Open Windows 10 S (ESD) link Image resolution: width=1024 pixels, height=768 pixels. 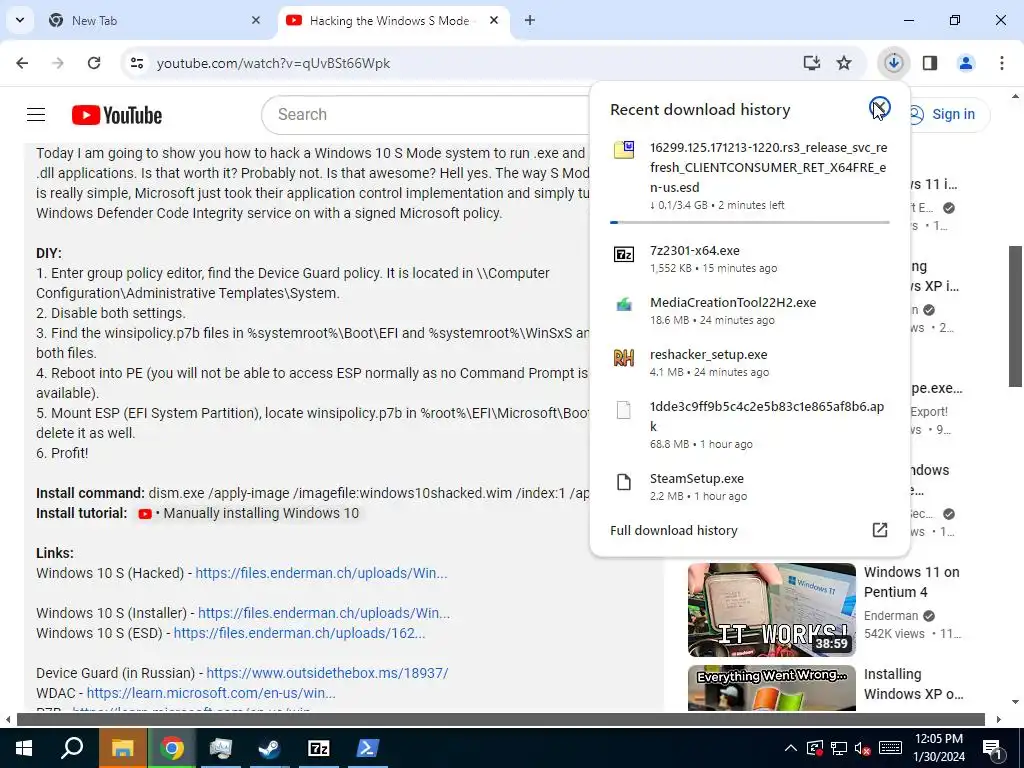[299, 633]
